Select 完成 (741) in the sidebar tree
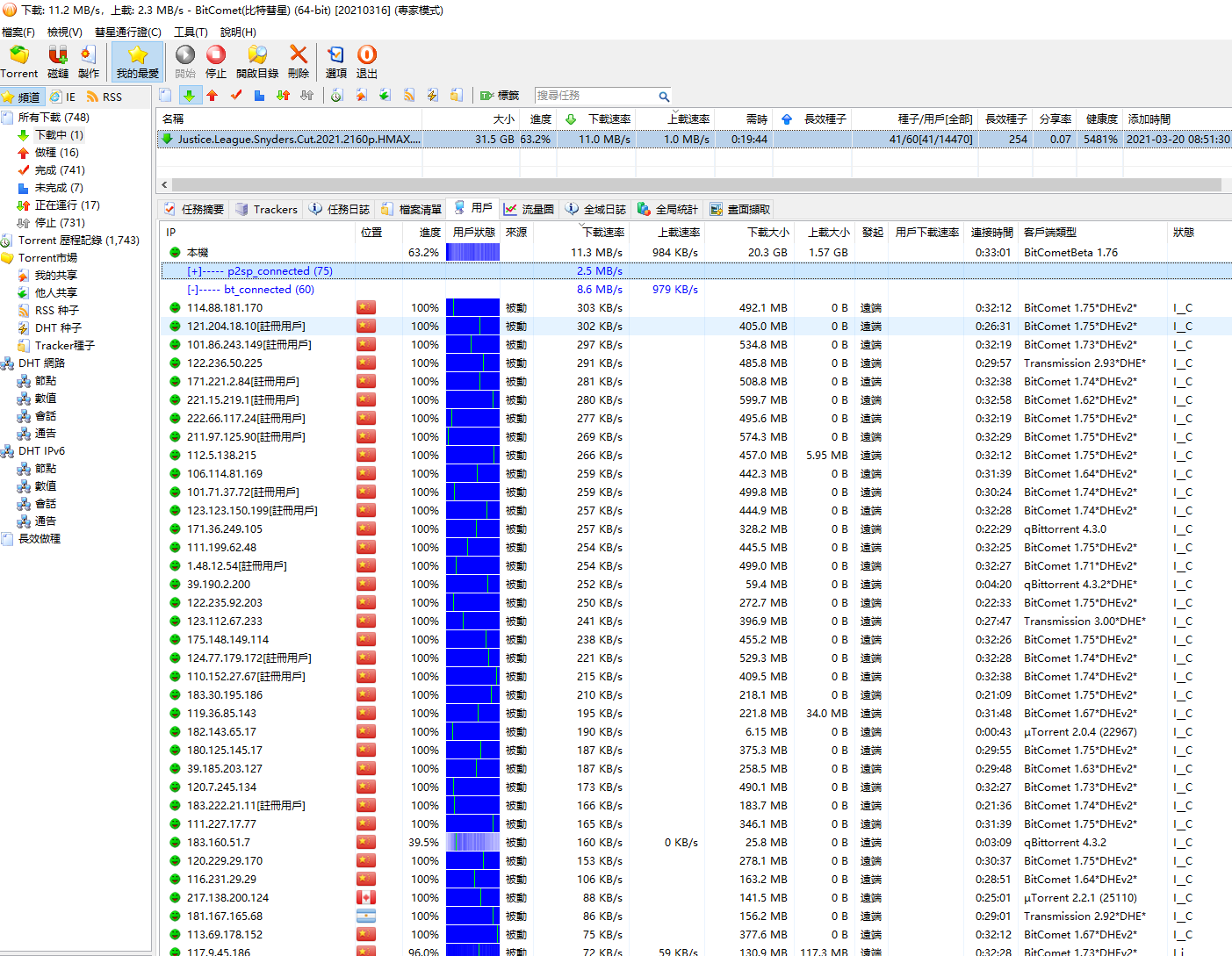1232x956 pixels. (x=59, y=170)
